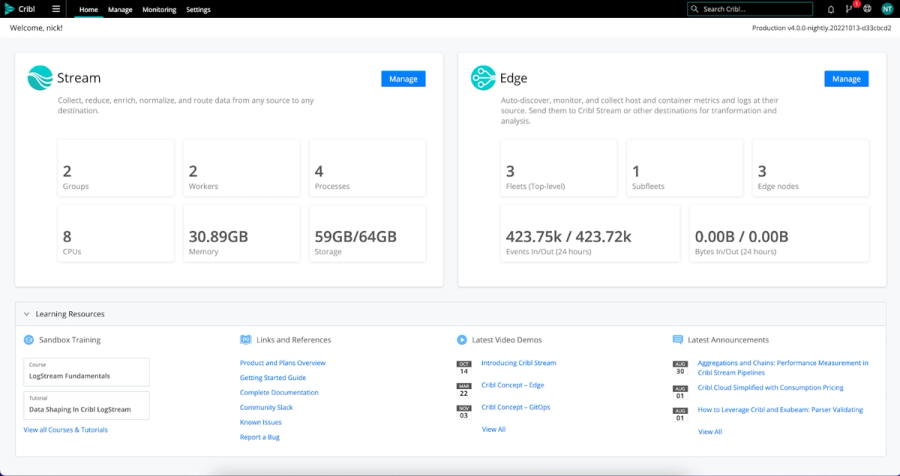
Task: Open the Memory 30.89GB tile
Action: click(242, 234)
